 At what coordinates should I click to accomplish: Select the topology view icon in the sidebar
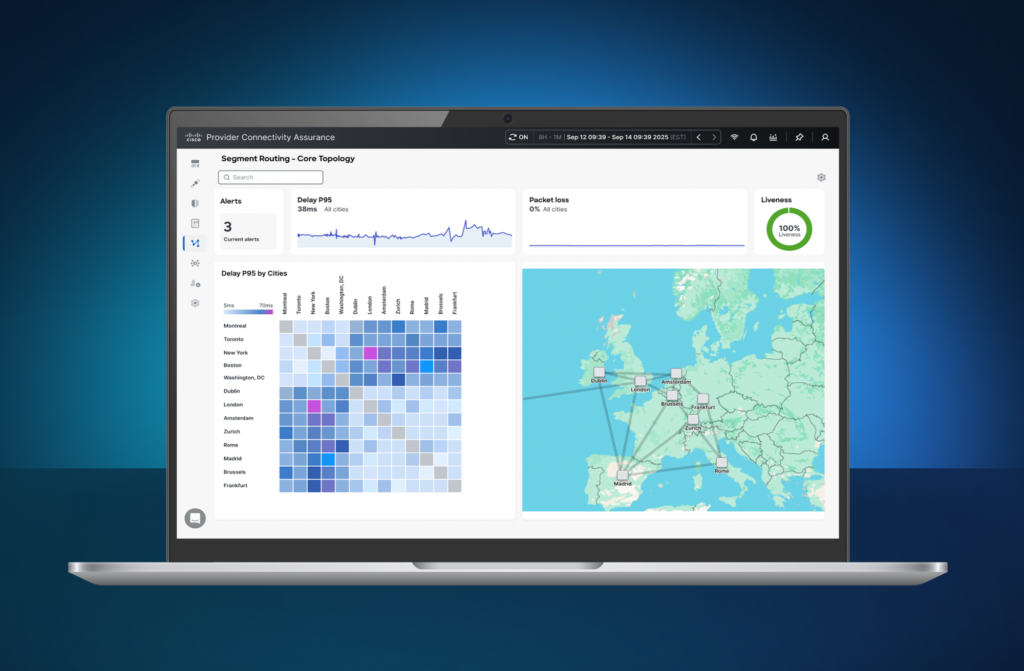pos(194,243)
